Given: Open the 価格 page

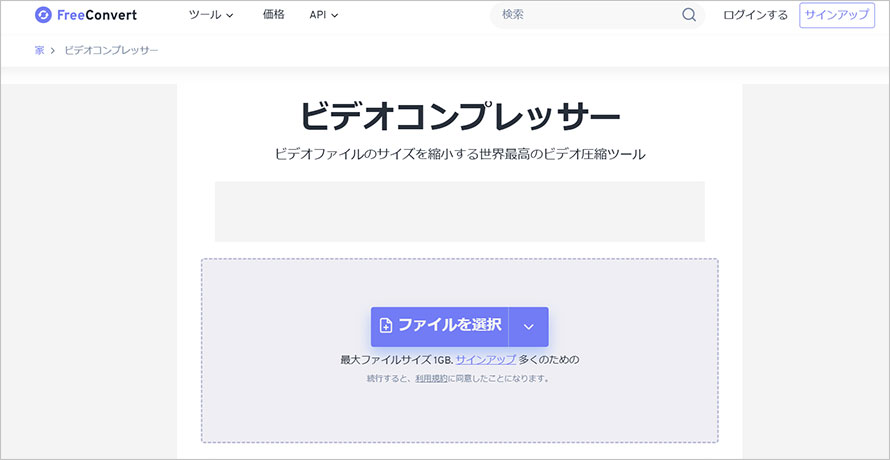Looking at the screenshot, I should tap(274, 15).
